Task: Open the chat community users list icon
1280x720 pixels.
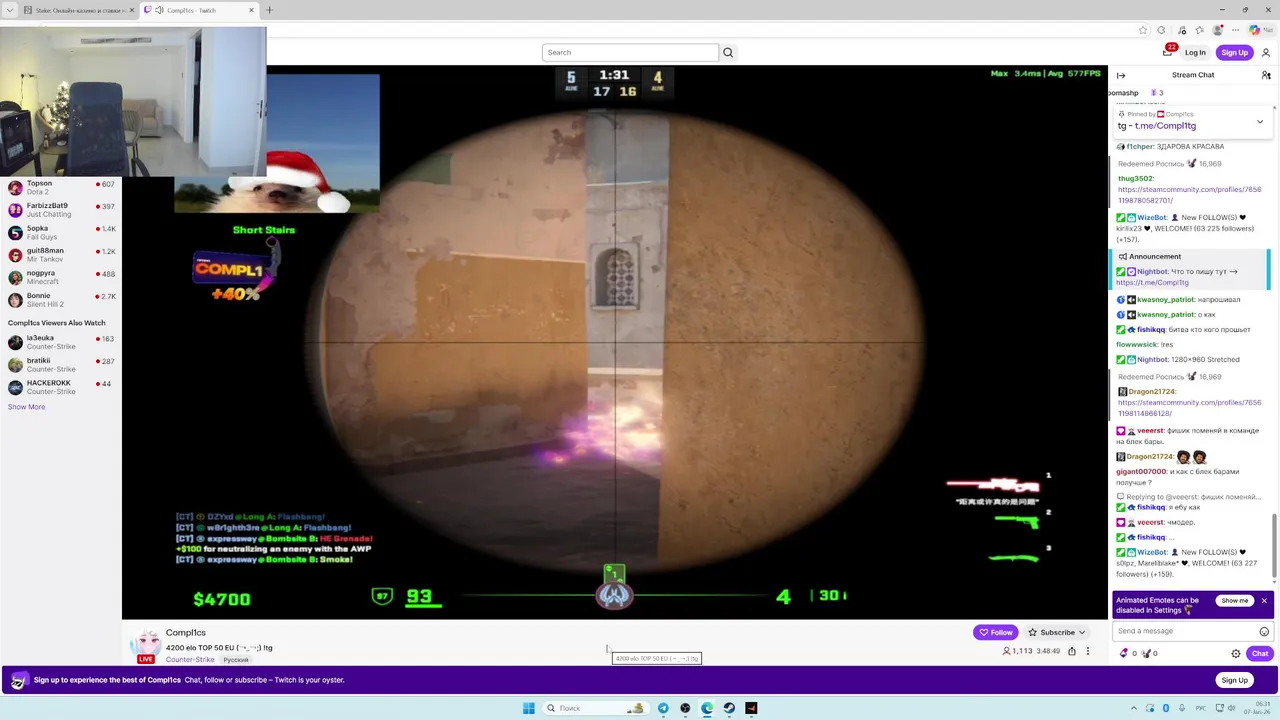Action: point(1266,75)
